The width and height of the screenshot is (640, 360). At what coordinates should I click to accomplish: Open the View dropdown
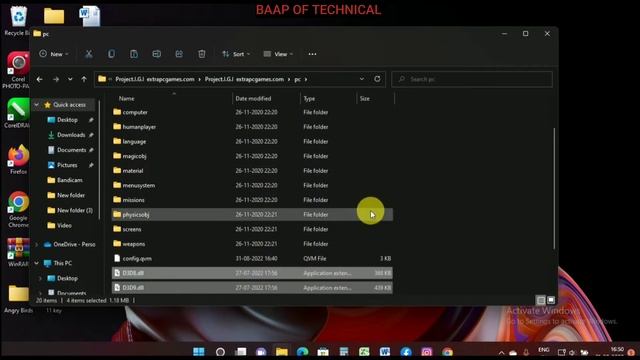click(278, 54)
